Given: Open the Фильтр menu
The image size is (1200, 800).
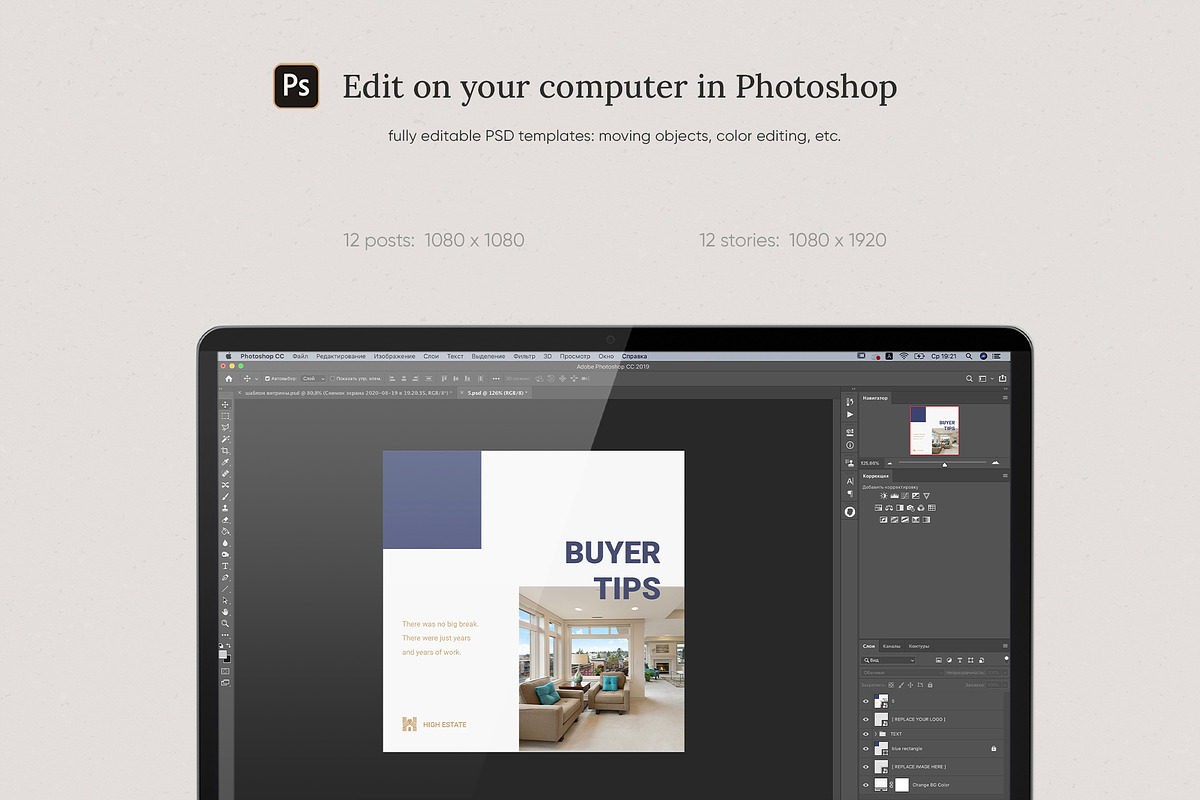Looking at the screenshot, I should [x=524, y=356].
